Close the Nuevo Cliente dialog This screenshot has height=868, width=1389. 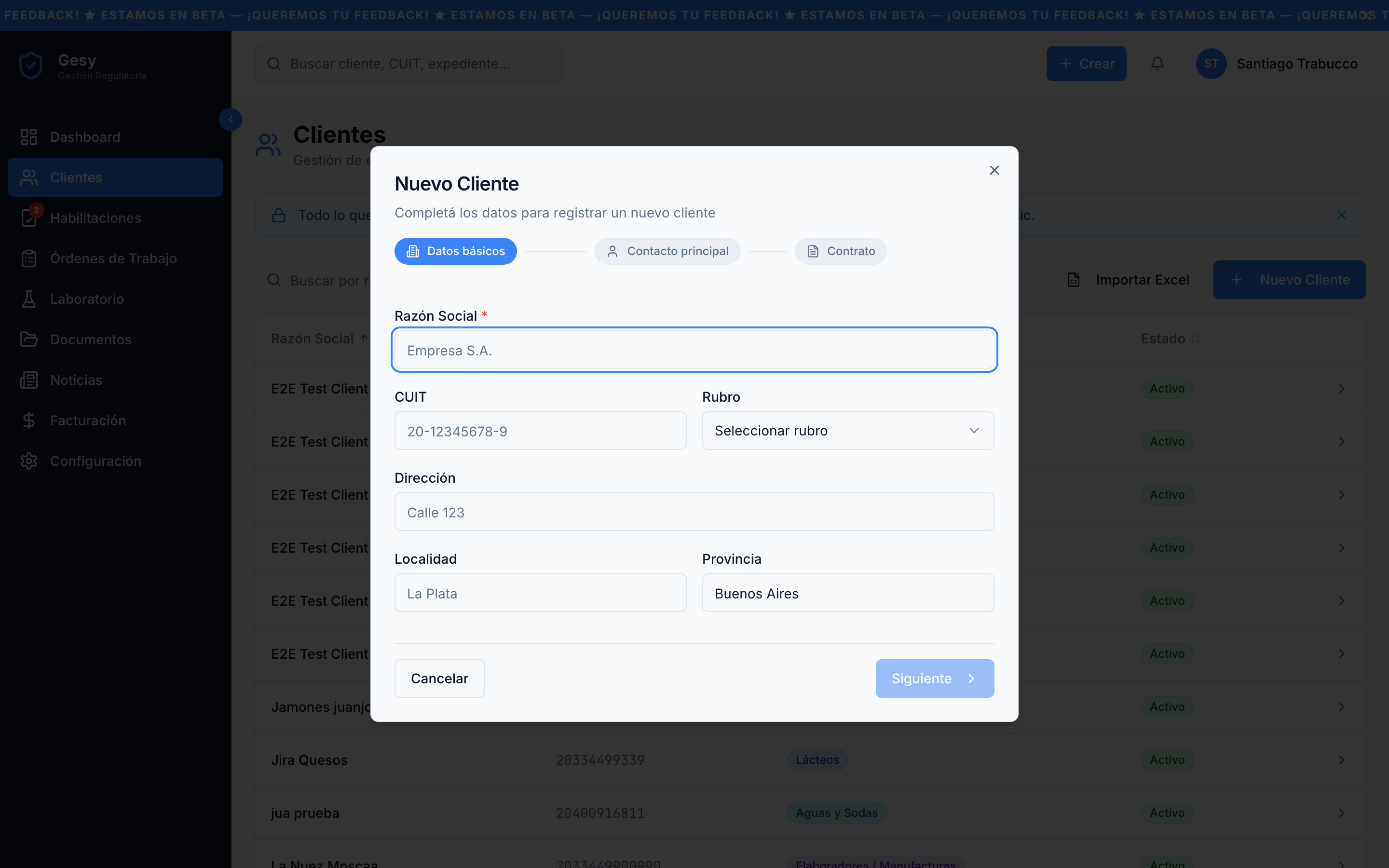click(x=994, y=170)
